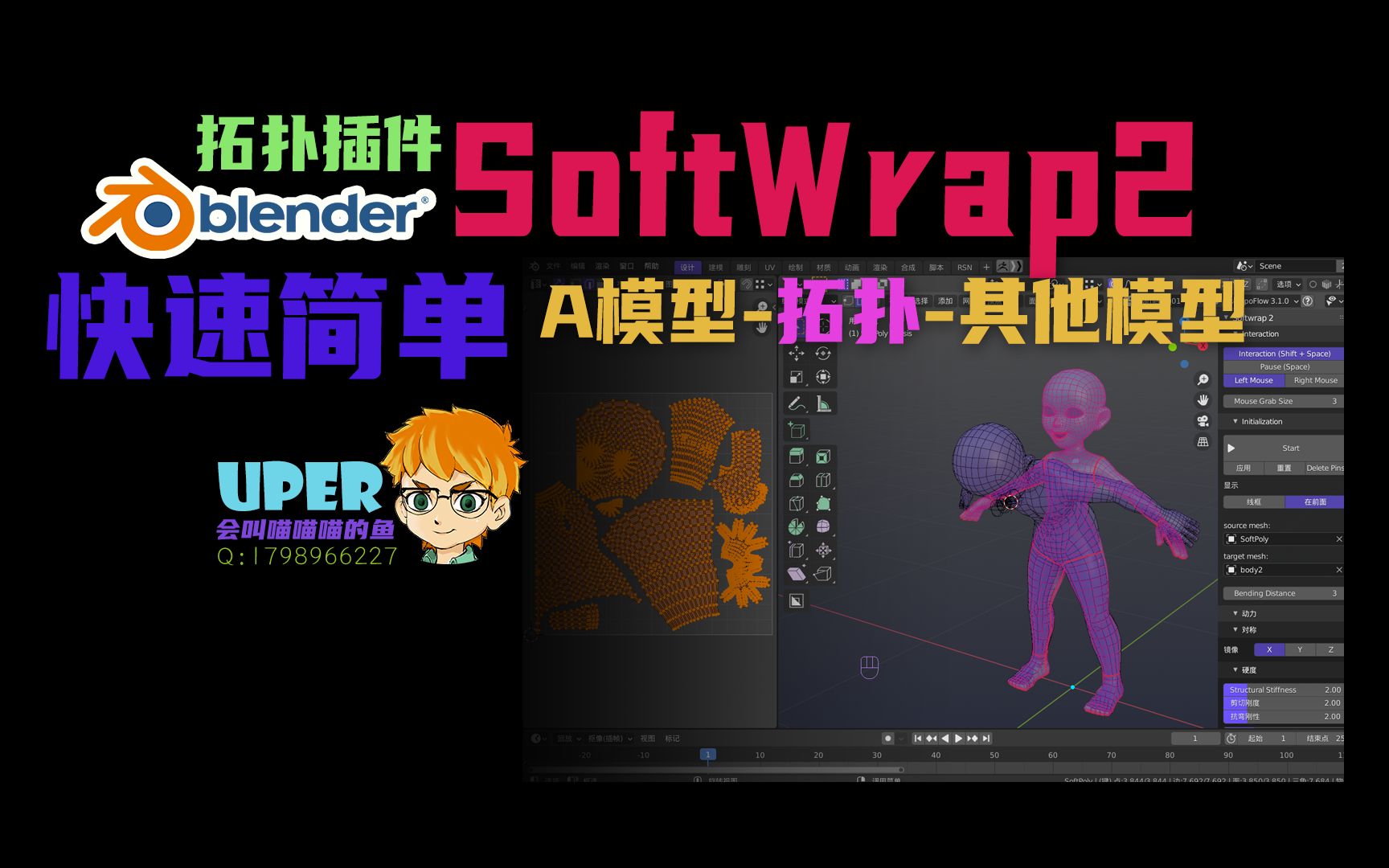Enable Y axis in the 镜像 mirror options
This screenshot has height=868, width=1389.
(x=1300, y=649)
